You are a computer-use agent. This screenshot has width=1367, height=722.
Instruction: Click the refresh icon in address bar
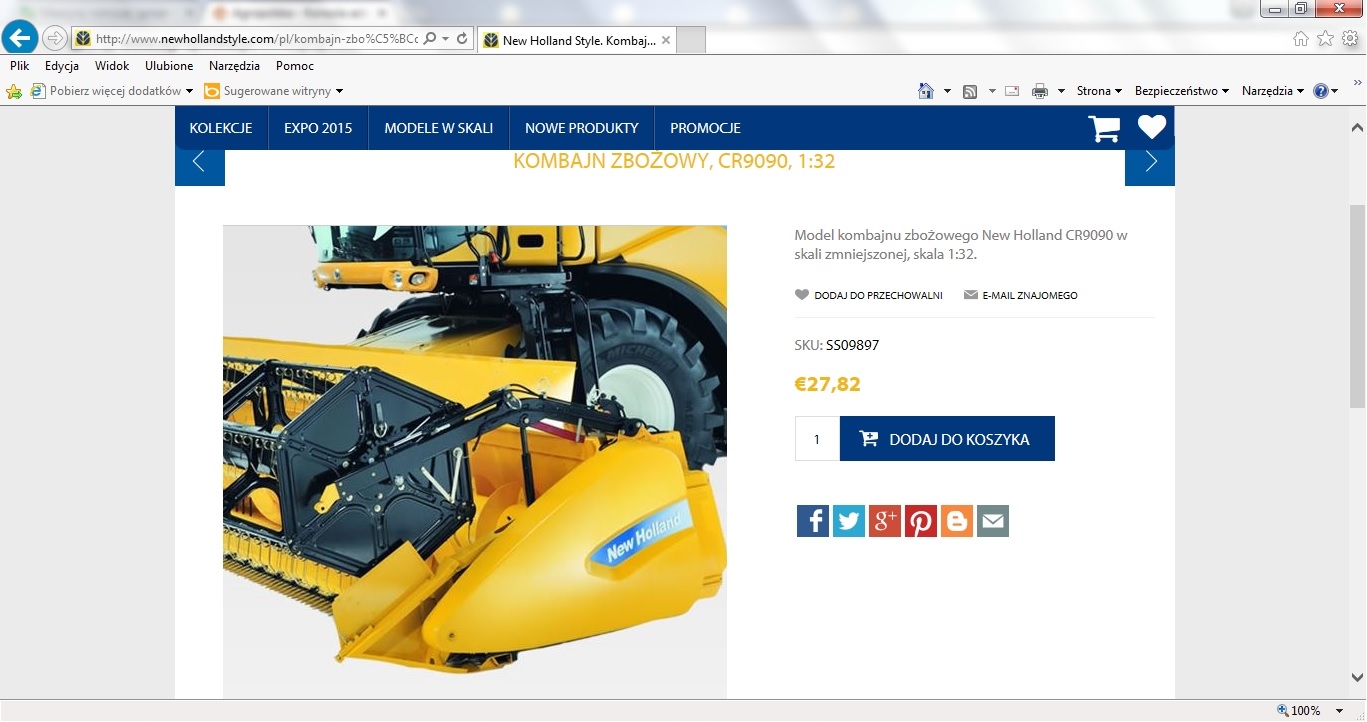(462, 39)
